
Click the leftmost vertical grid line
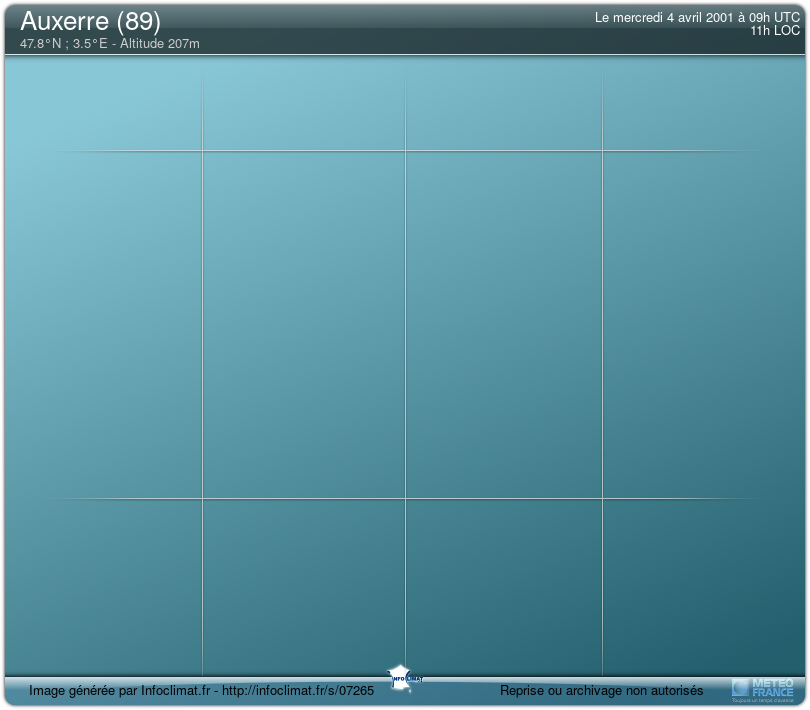202,320
